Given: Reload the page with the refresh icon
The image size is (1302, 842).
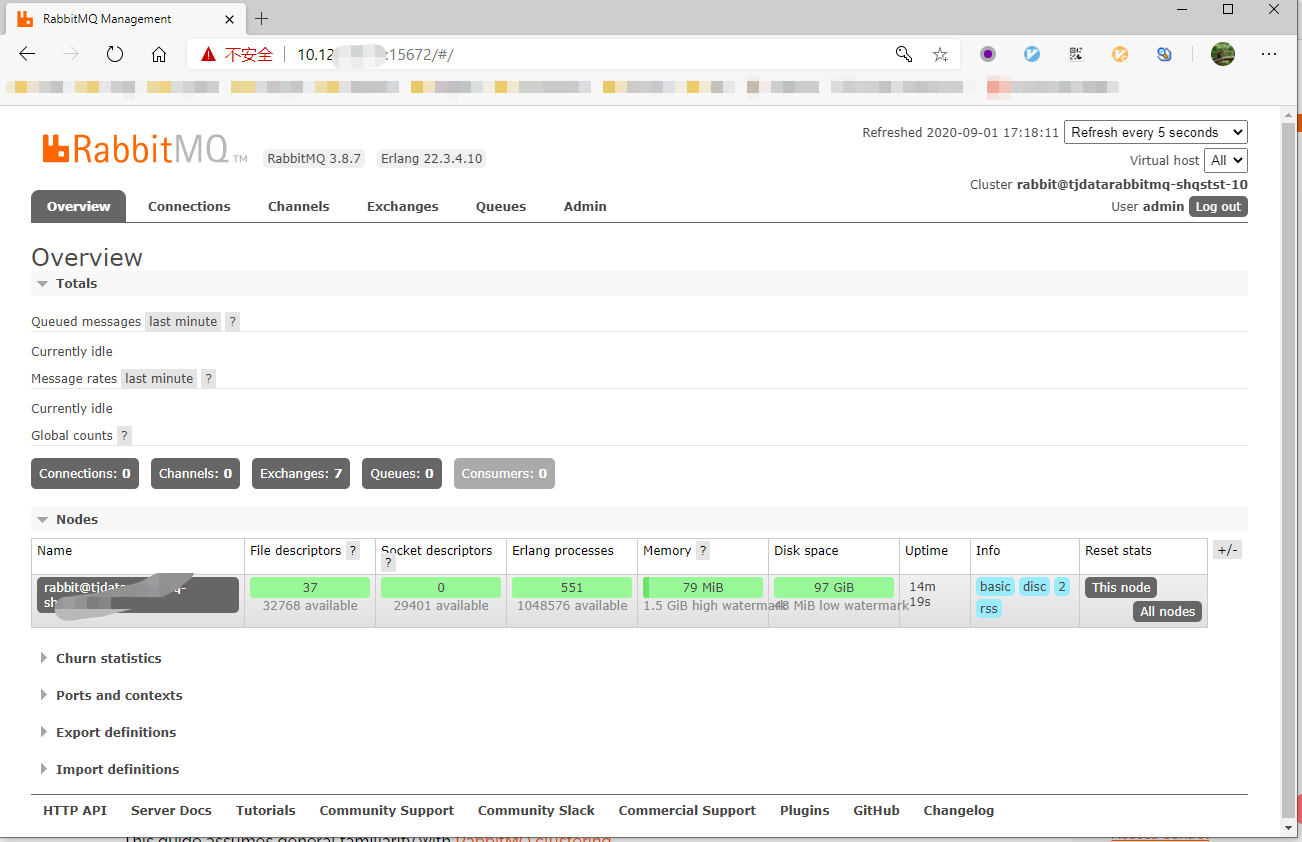Looking at the screenshot, I should point(115,54).
